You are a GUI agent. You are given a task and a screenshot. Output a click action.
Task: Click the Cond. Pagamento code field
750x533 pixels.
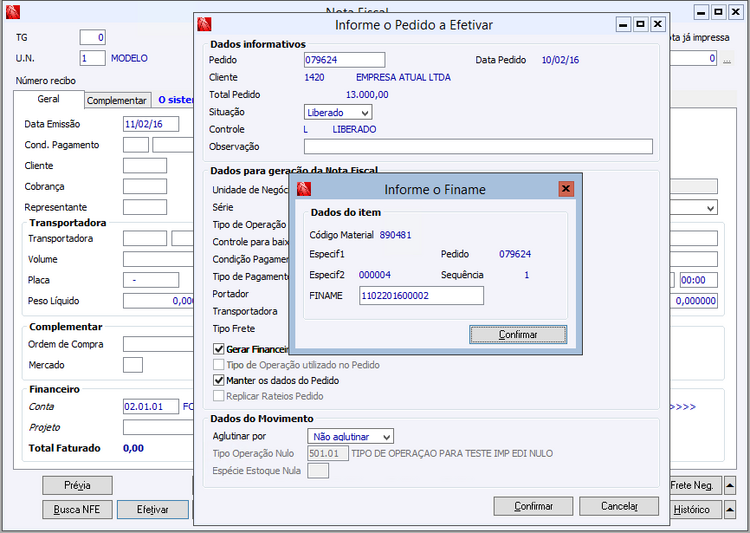(x=136, y=145)
